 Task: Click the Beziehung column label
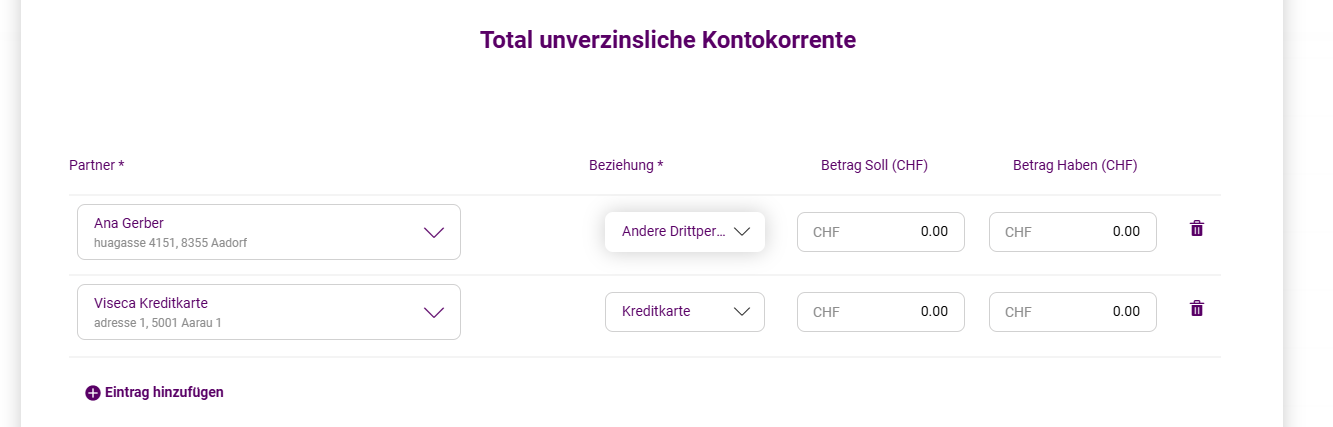[626, 165]
